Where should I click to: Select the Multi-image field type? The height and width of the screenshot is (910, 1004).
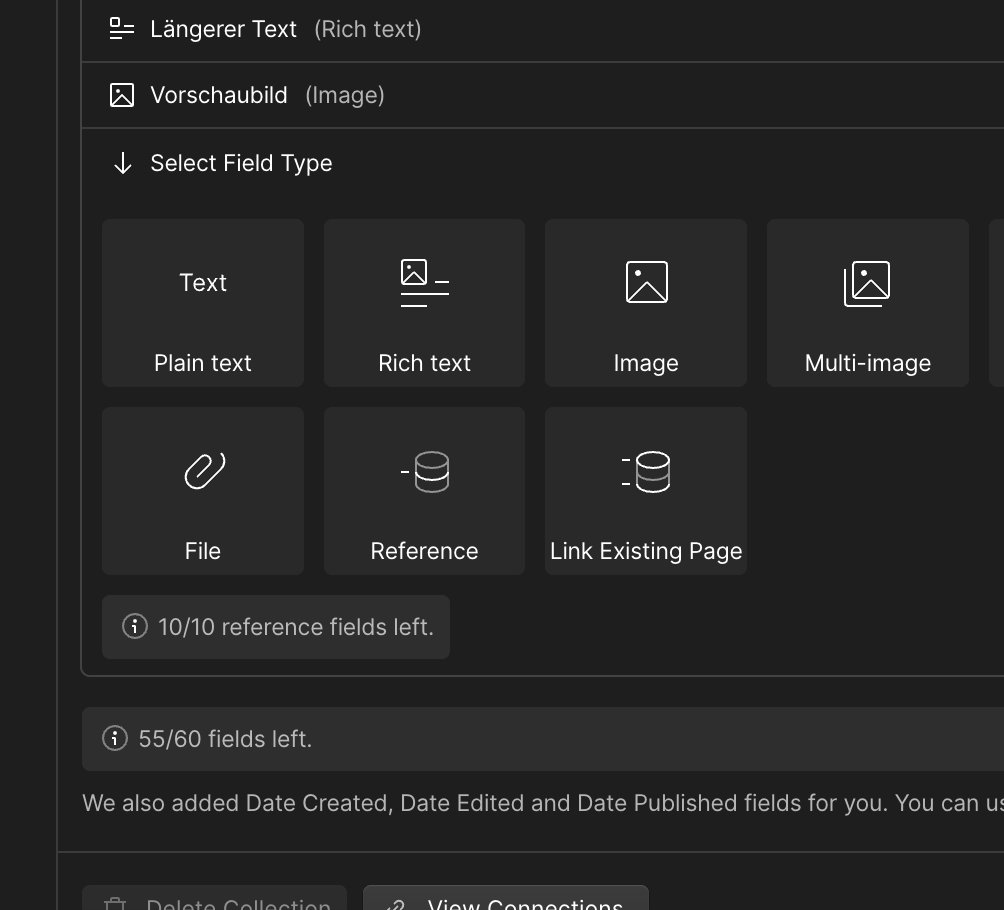(x=867, y=302)
